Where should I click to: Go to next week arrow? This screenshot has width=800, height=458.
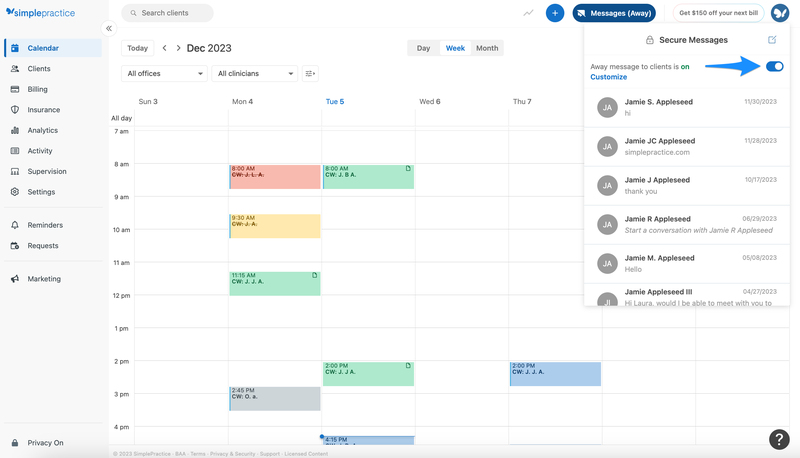pyautogui.click(x=178, y=48)
